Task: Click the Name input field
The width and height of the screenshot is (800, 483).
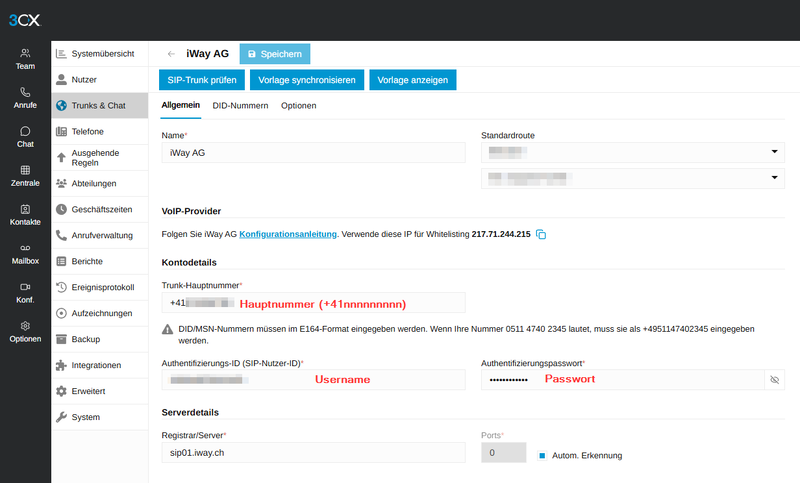Action: coord(313,152)
